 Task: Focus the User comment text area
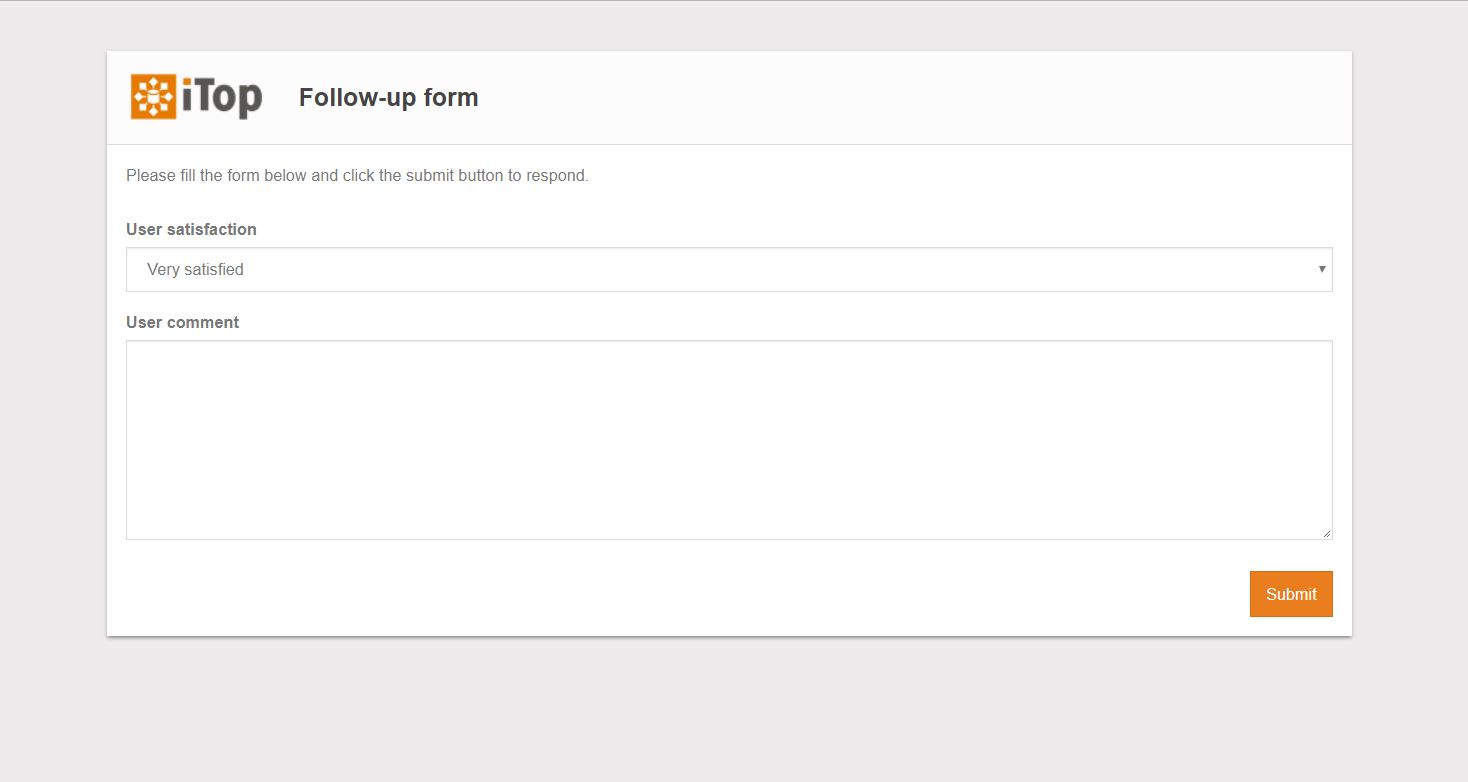pyautogui.click(x=728, y=440)
